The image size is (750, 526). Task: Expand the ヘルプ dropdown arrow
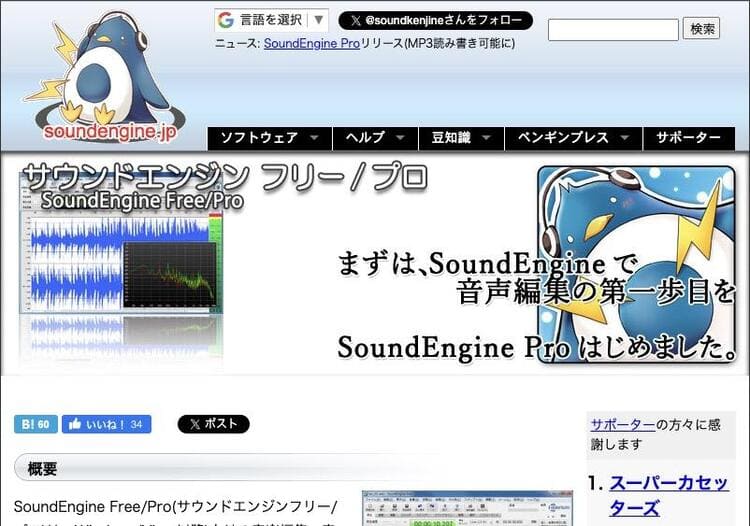pyautogui.click(x=400, y=138)
